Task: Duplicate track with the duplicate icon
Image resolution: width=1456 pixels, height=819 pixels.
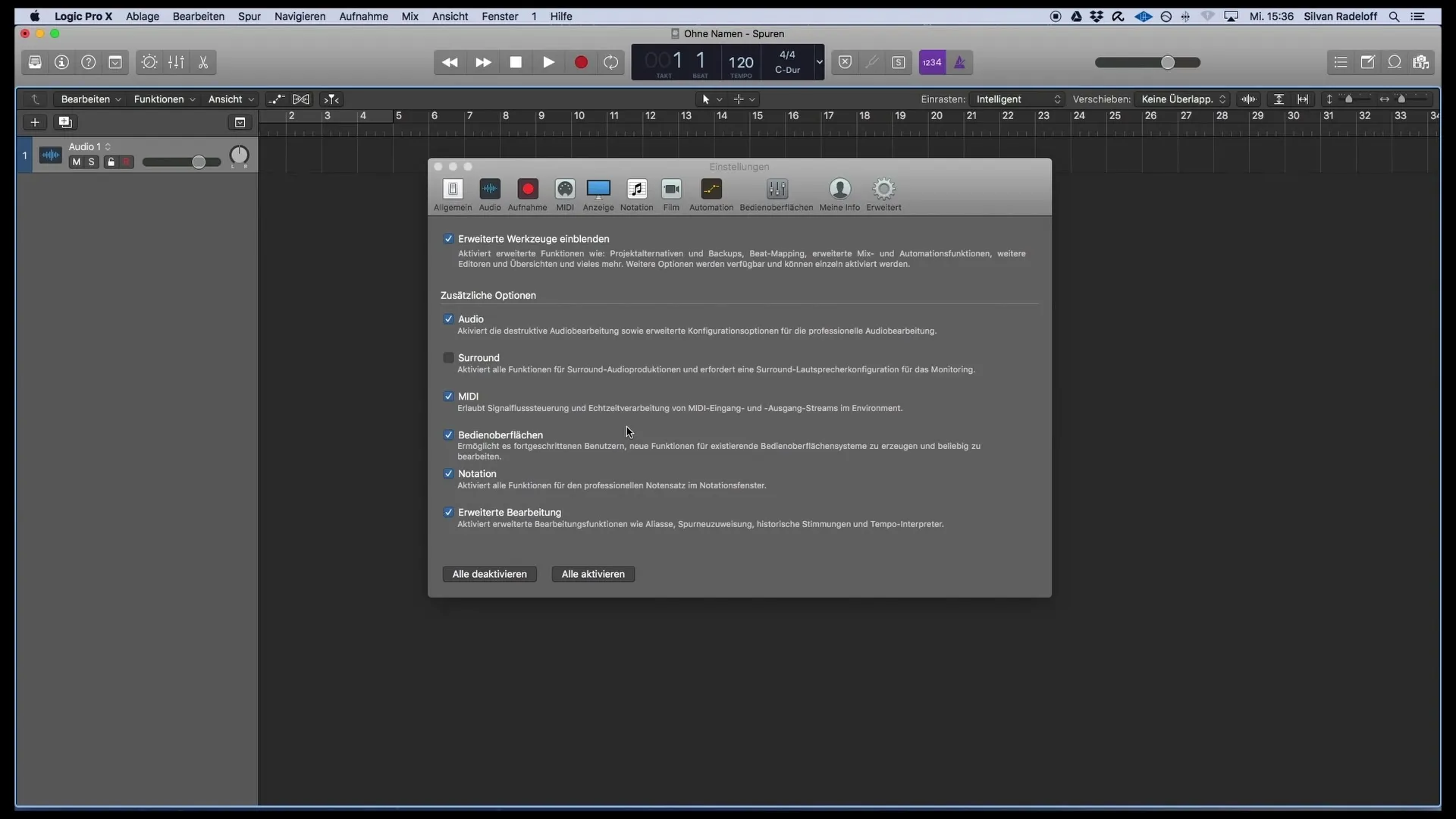Action: (65, 122)
